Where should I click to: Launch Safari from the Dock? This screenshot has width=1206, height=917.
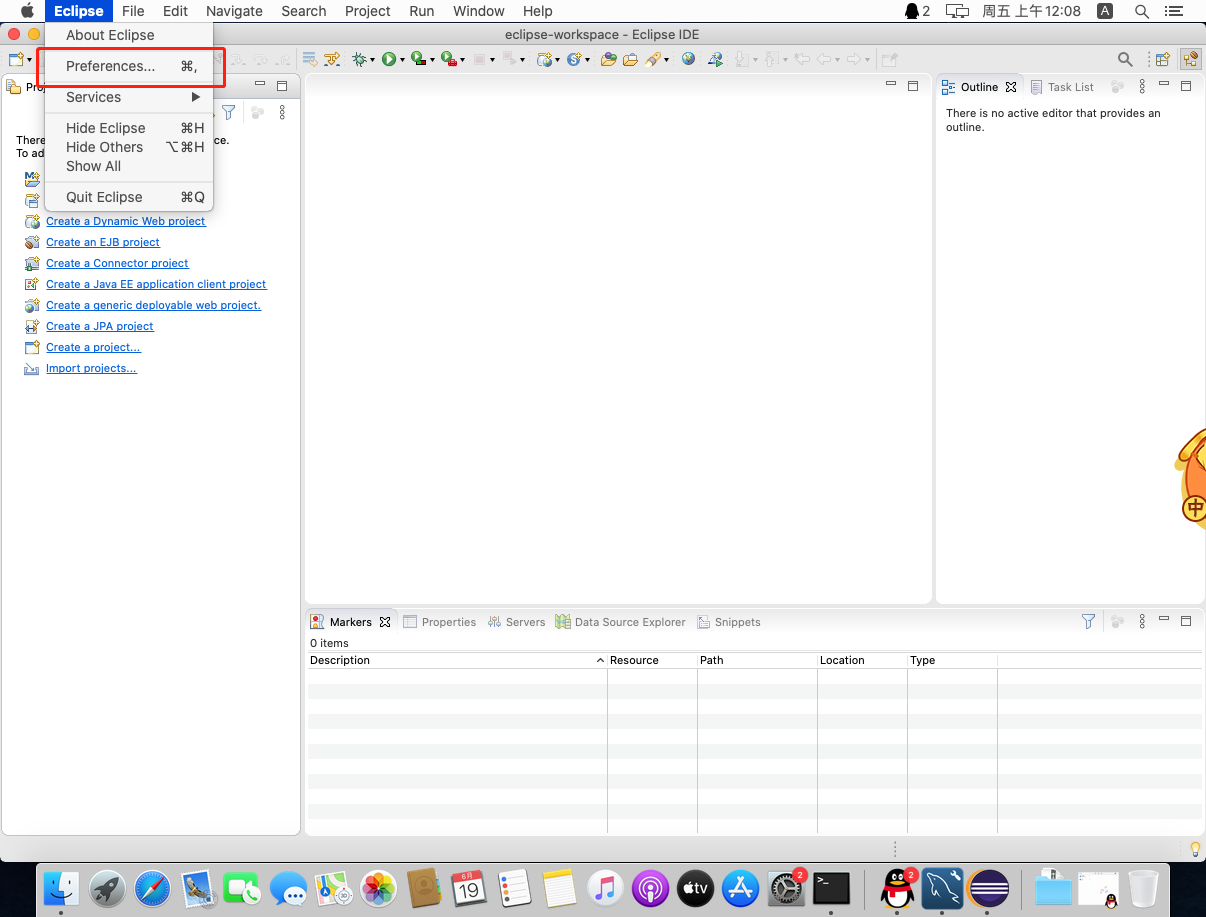coord(152,887)
